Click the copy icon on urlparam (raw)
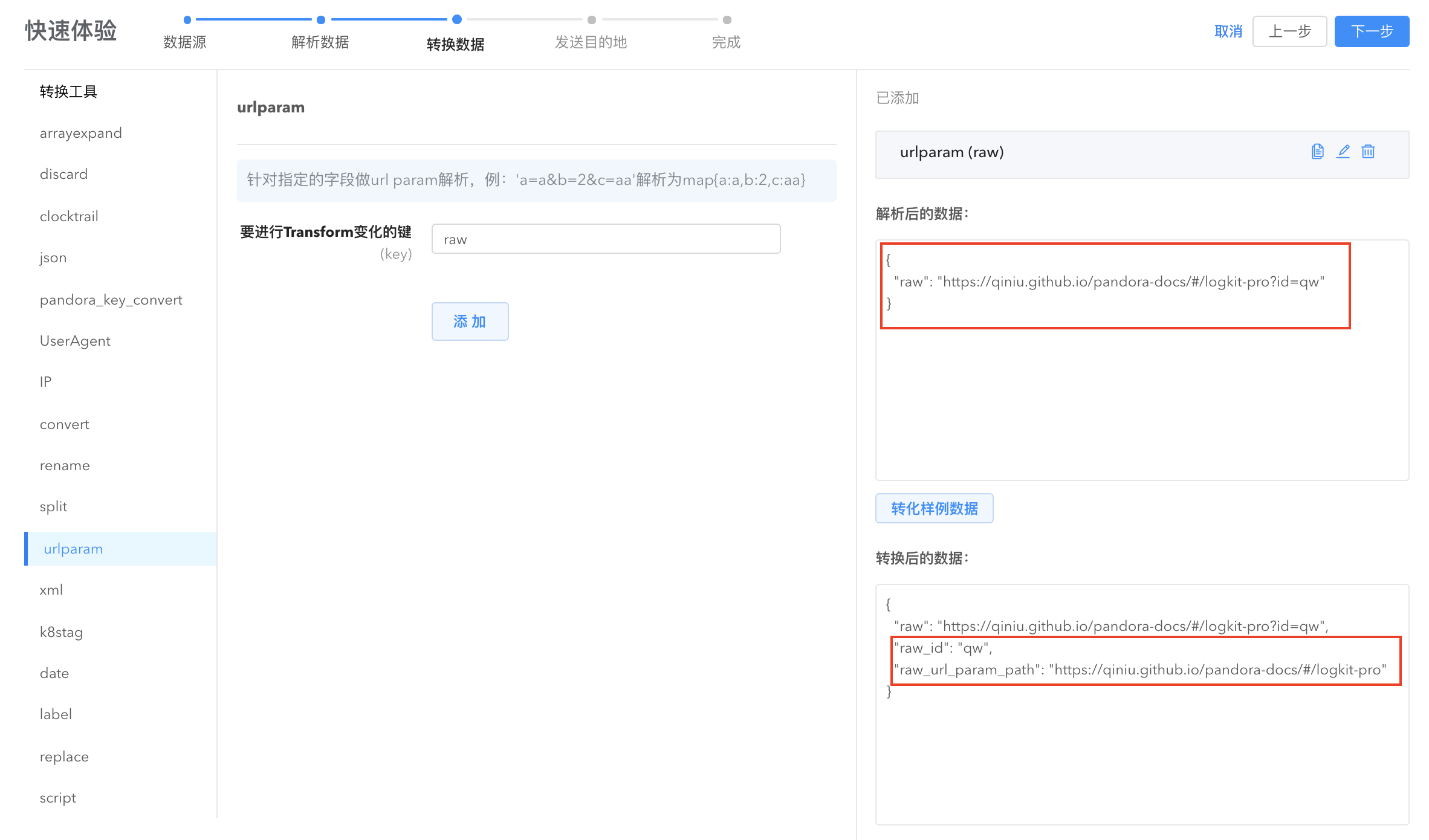 1318,152
